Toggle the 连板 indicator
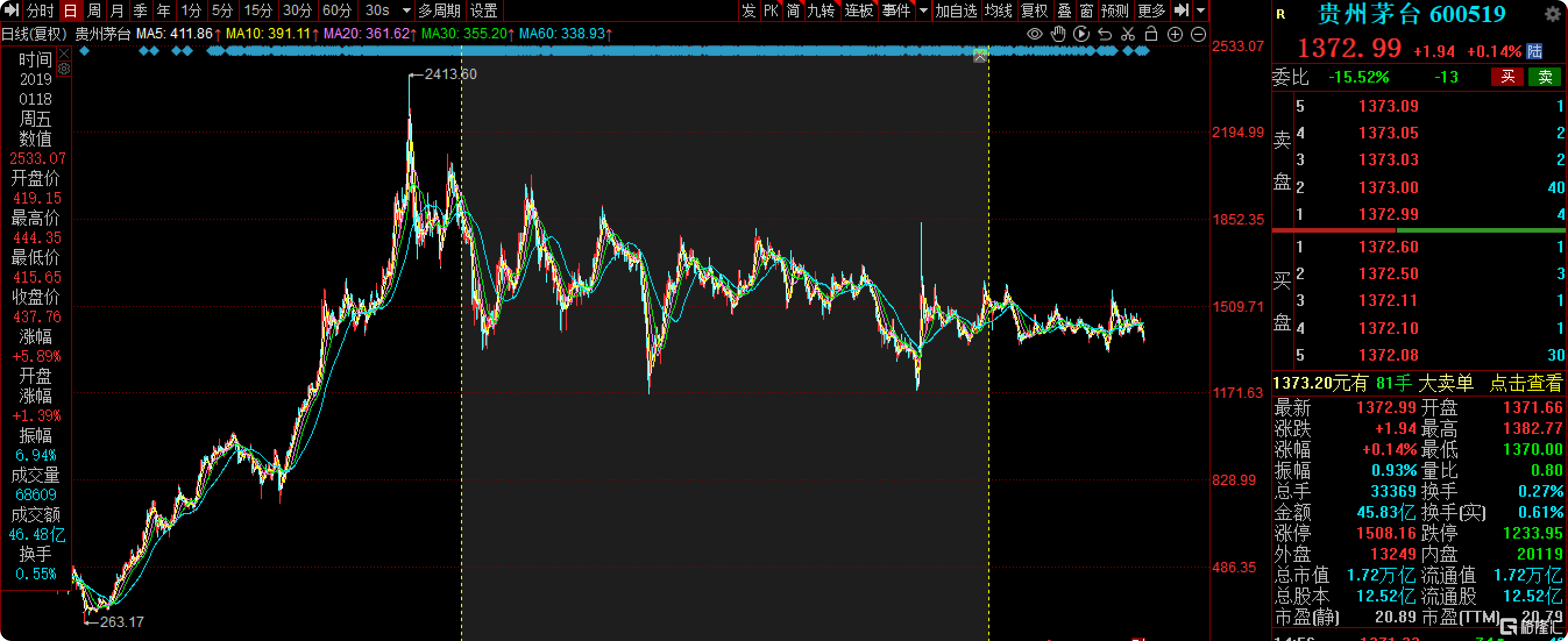The image size is (1568, 641). click(x=859, y=10)
